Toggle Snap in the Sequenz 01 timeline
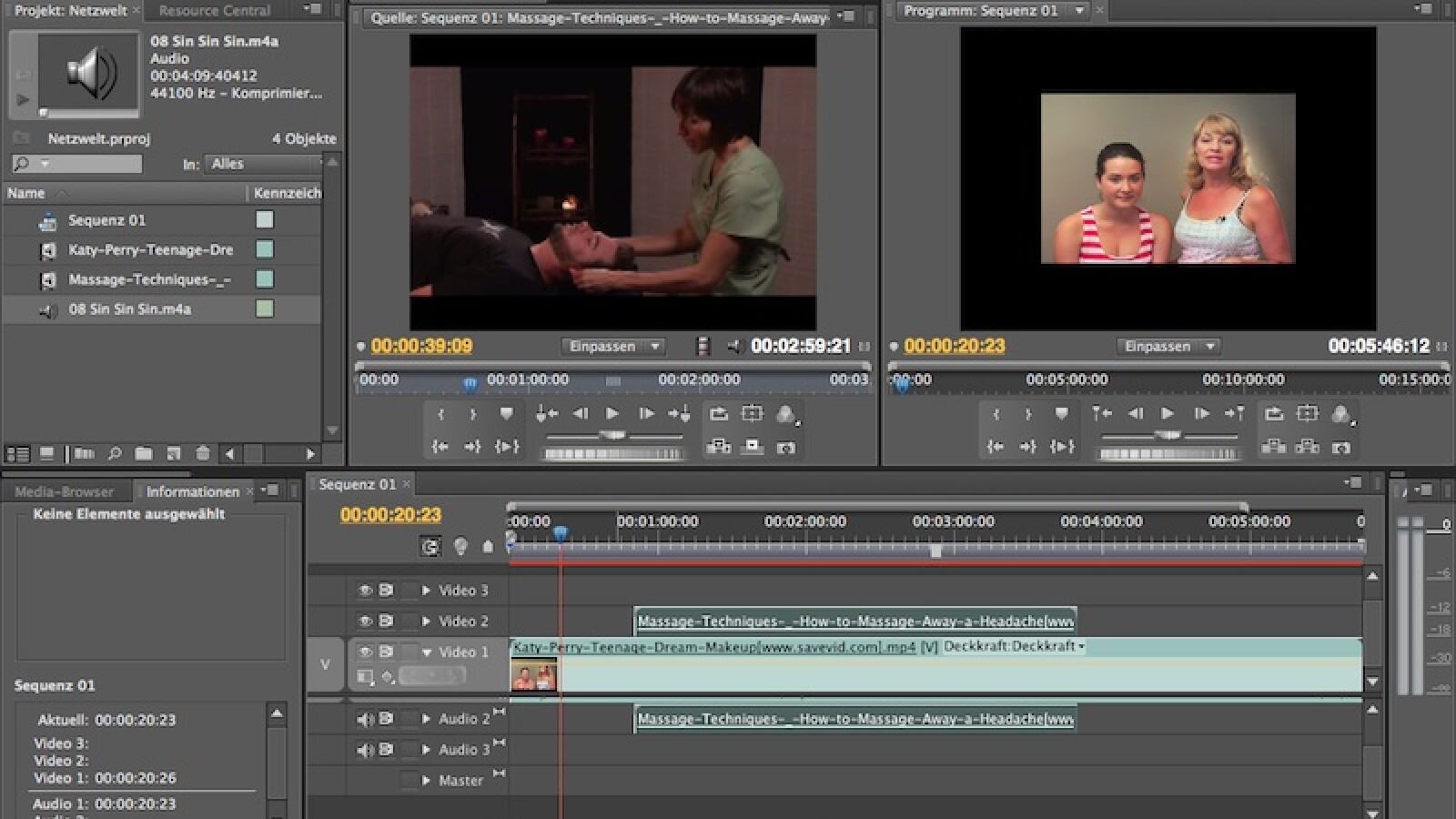Image resolution: width=1456 pixels, height=819 pixels. tap(430, 546)
